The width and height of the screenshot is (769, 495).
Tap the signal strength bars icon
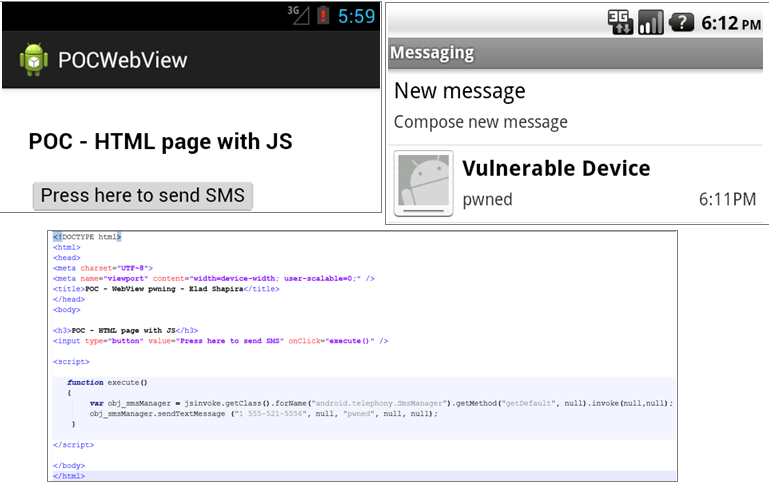[x=651, y=23]
